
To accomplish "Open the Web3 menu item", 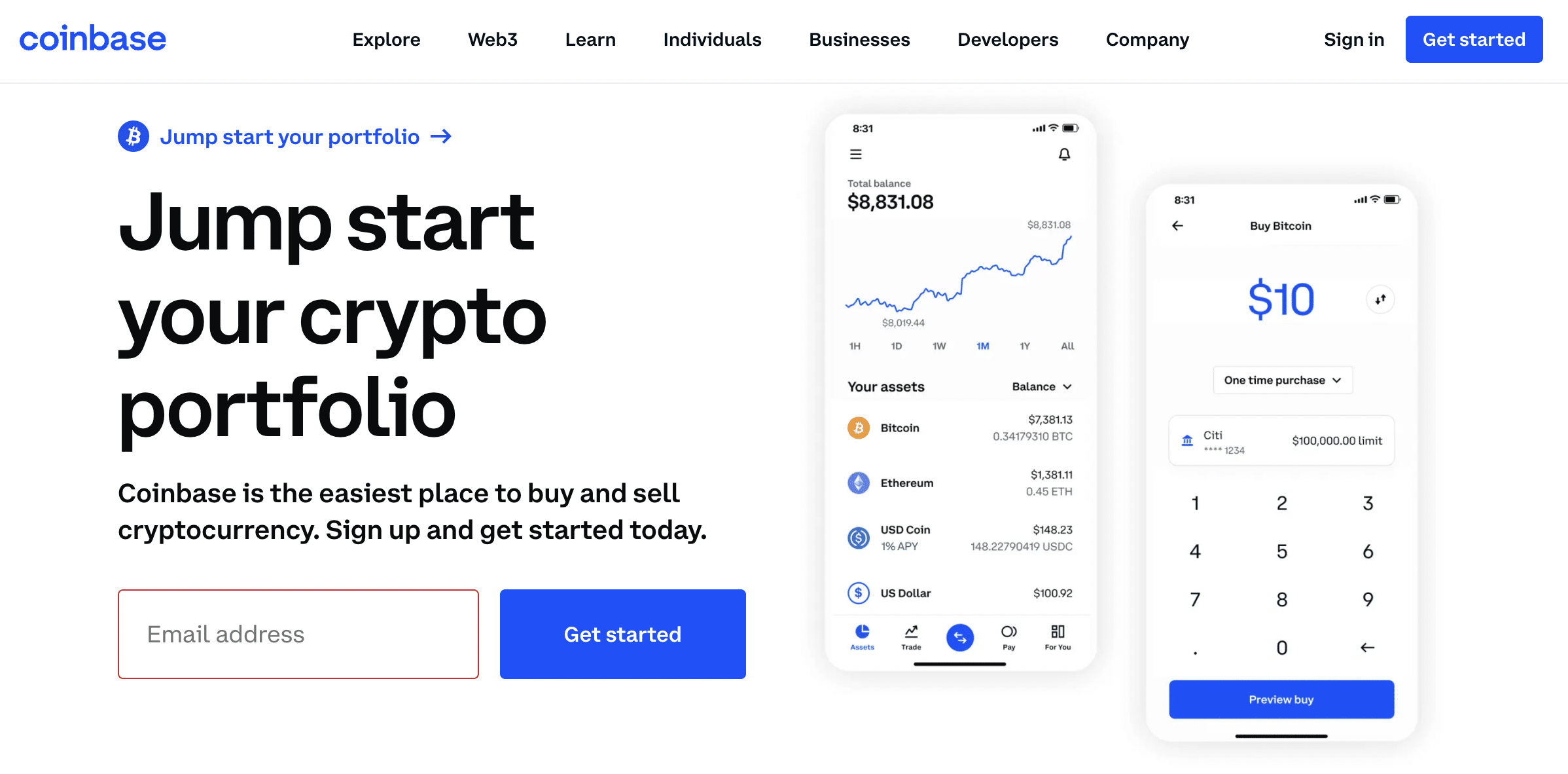I will [492, 39].
